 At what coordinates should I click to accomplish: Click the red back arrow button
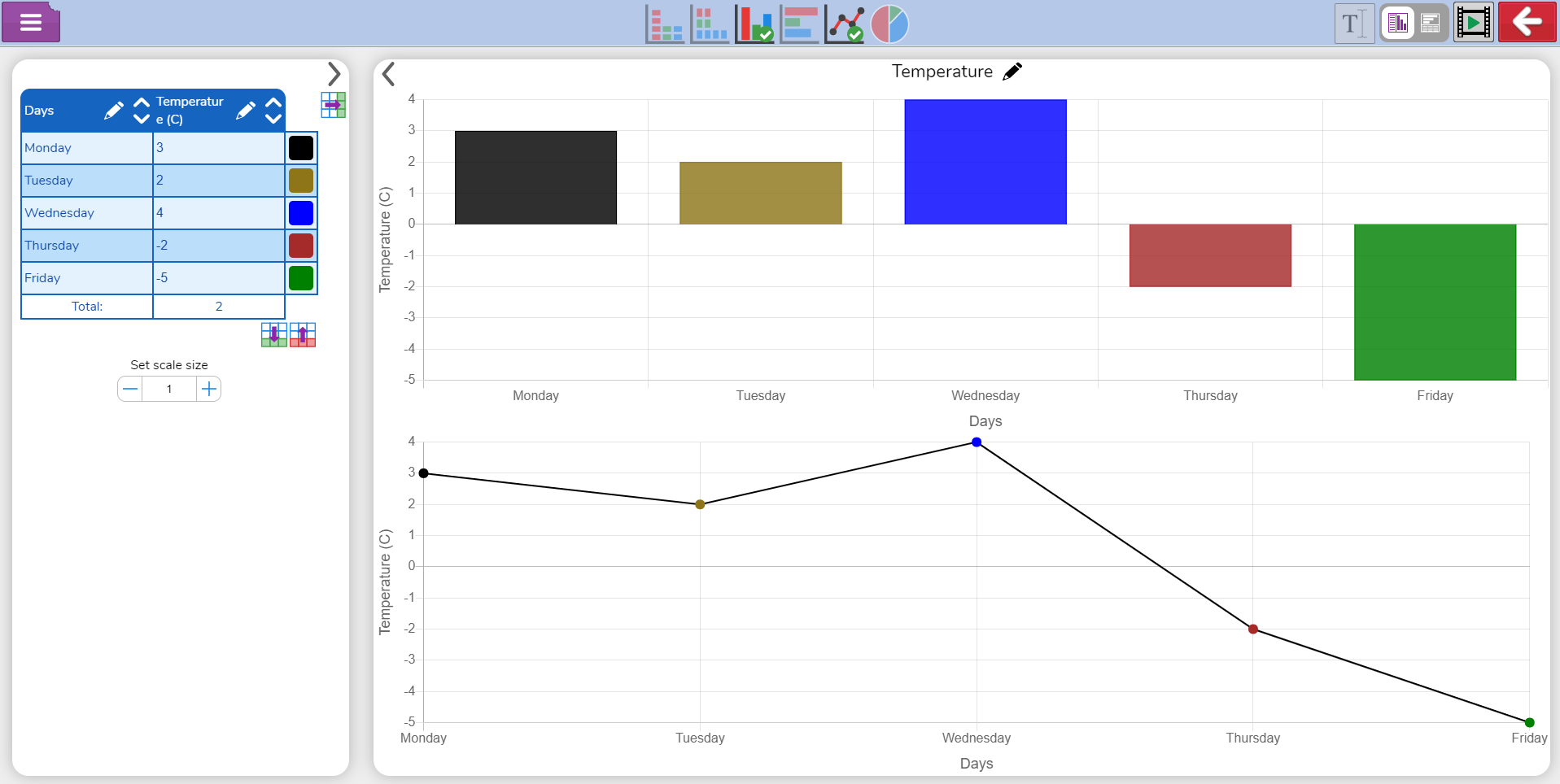1527,23
